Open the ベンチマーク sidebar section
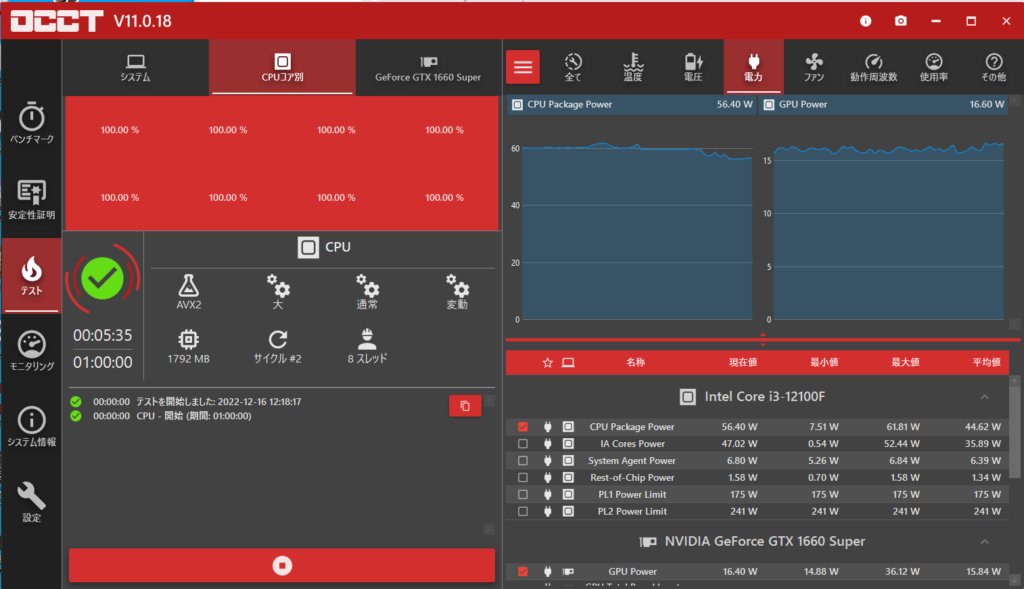 click(31, 123)
